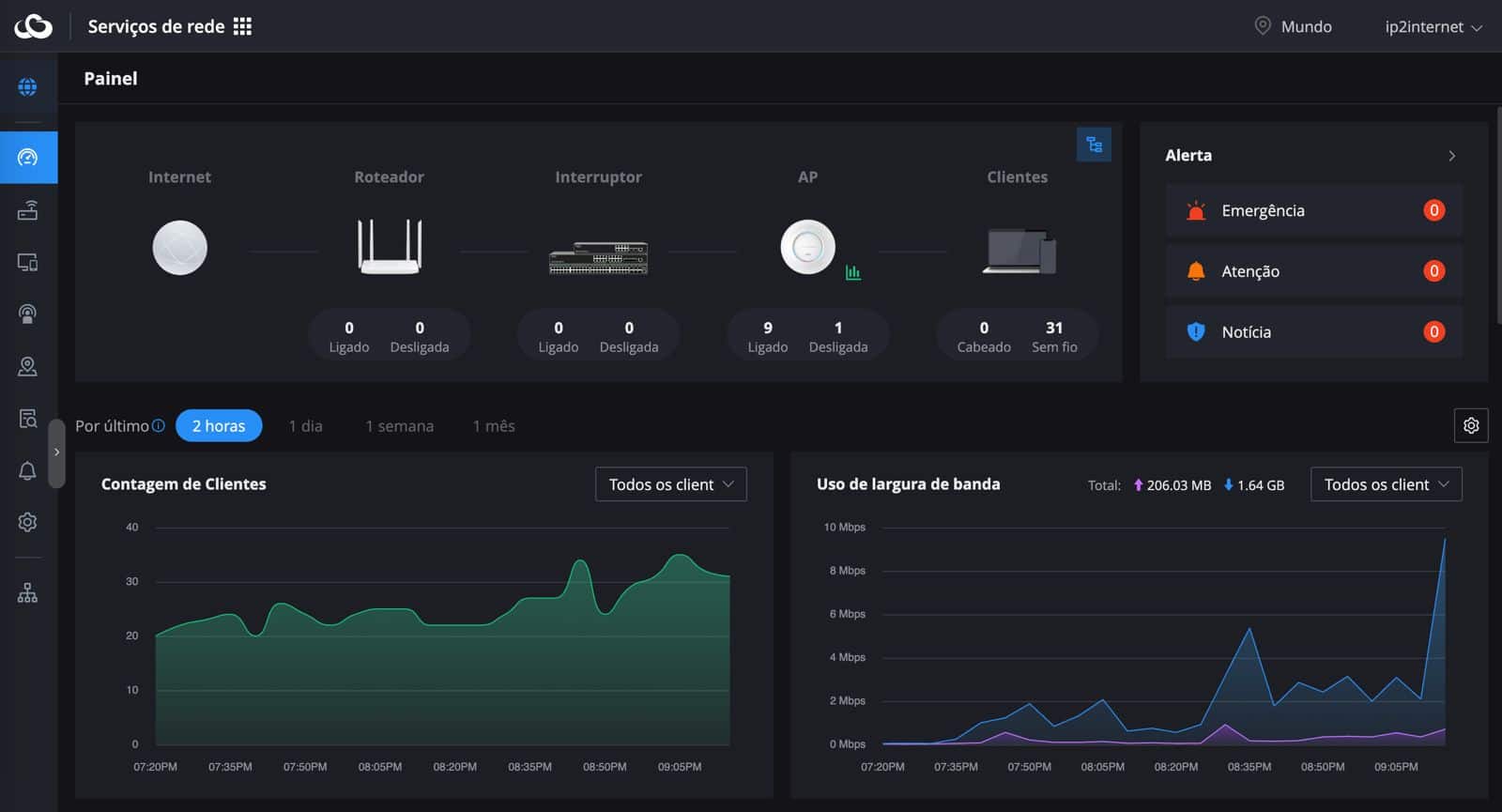Open chart settings gear button
The image size is (1502, 812).
(x=1471, y=425)
